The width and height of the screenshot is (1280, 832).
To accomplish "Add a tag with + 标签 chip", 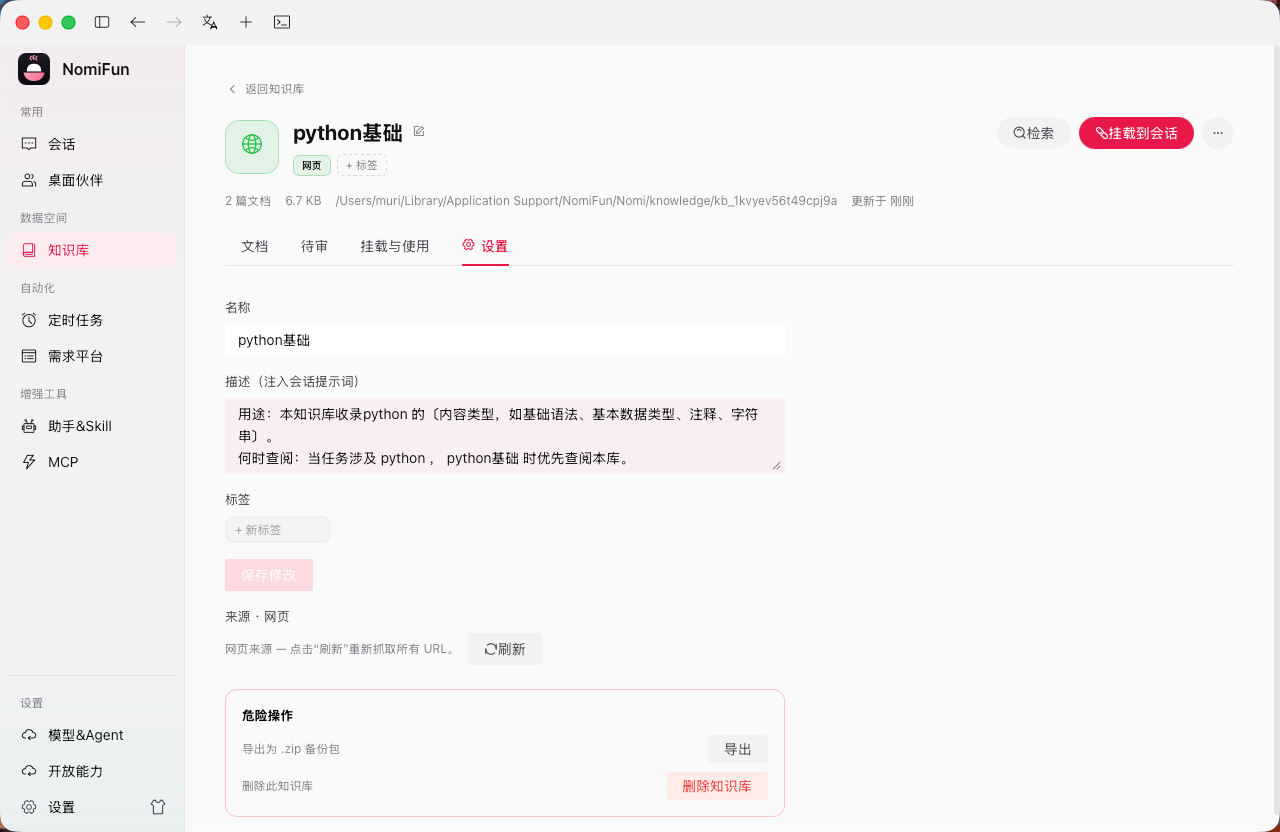I will pos(362,165).
